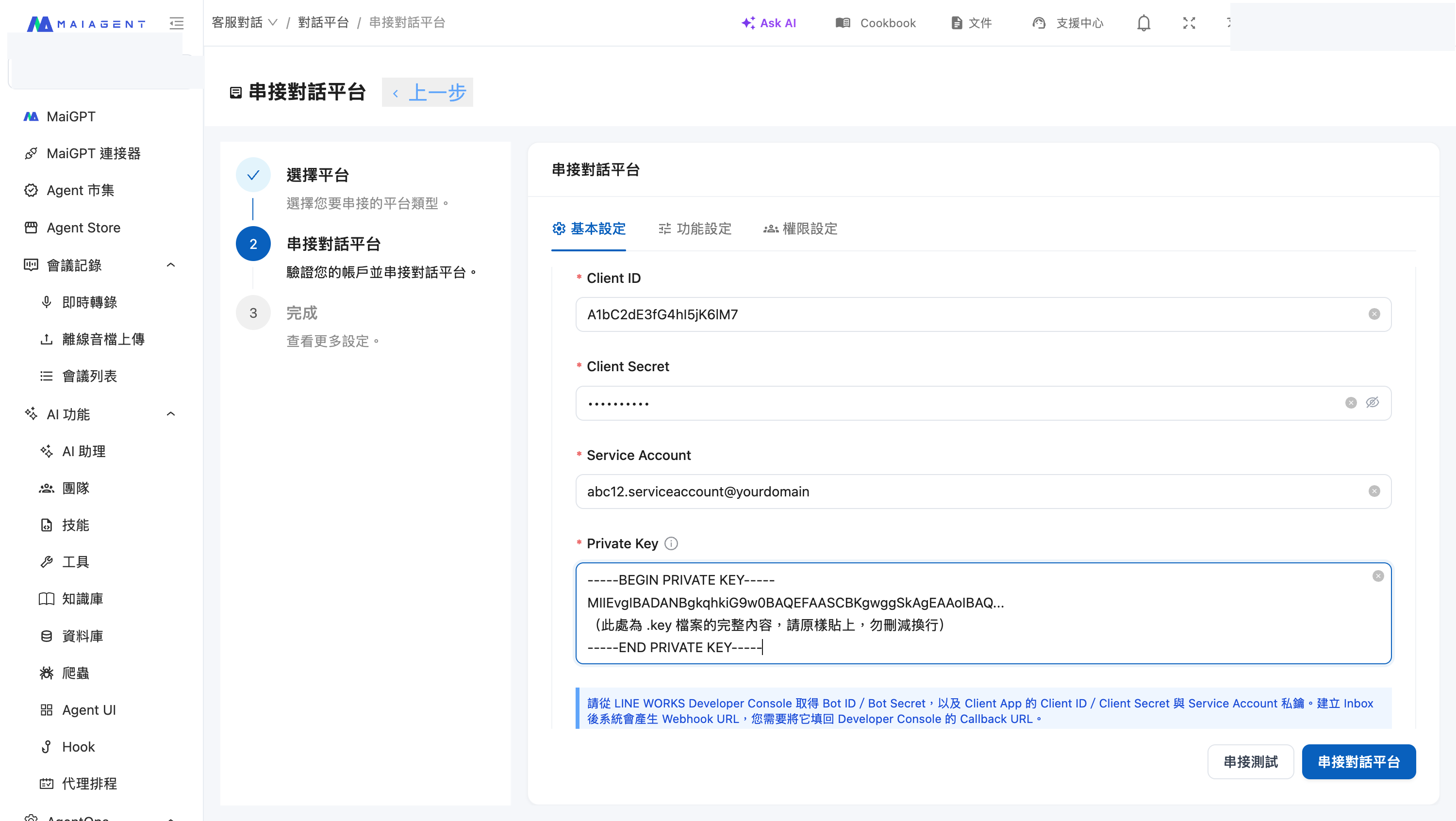Clear the Private Key textarea

tap(1378, 576)
